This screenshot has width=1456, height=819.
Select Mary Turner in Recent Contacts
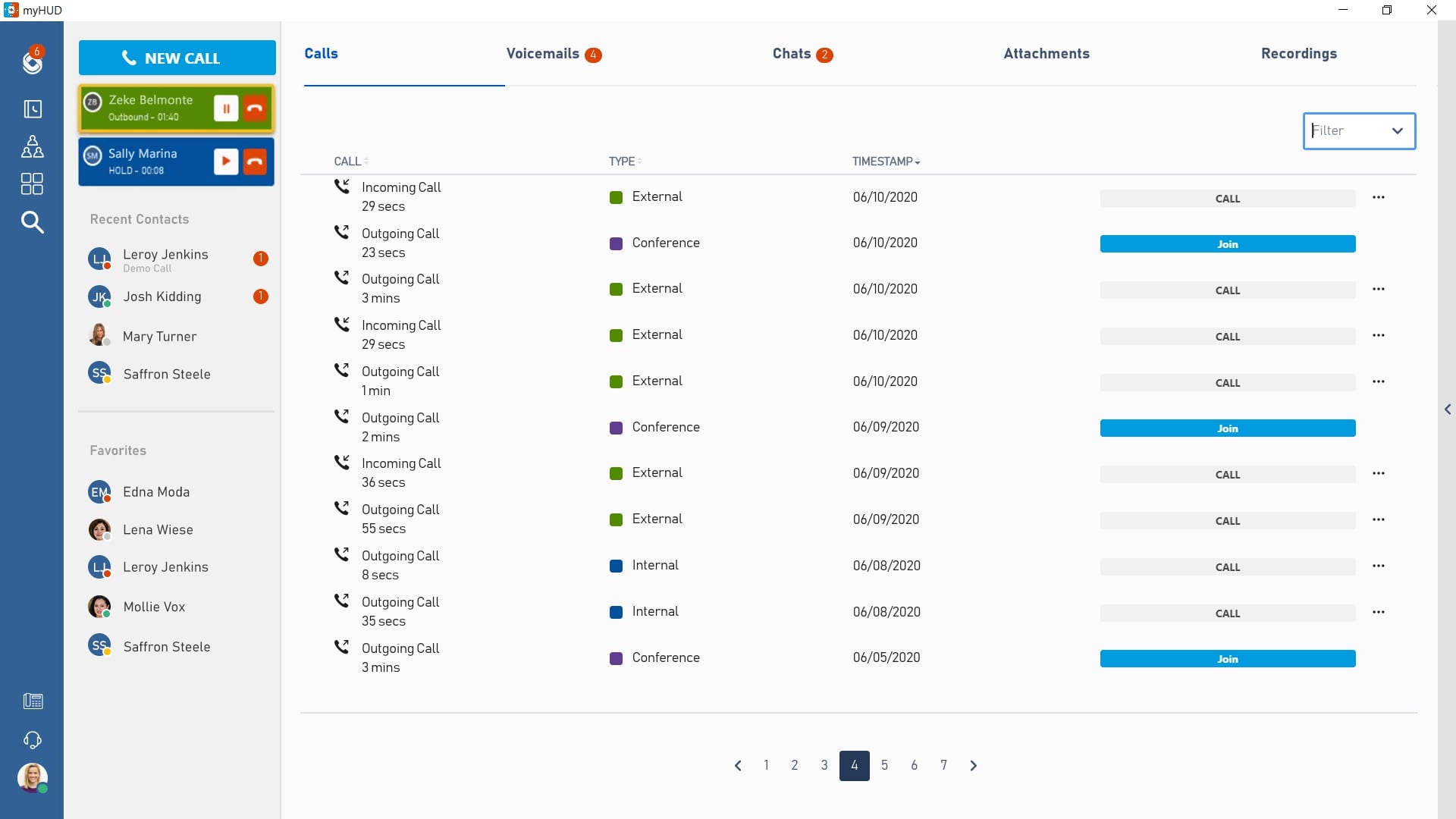(159, 337)
